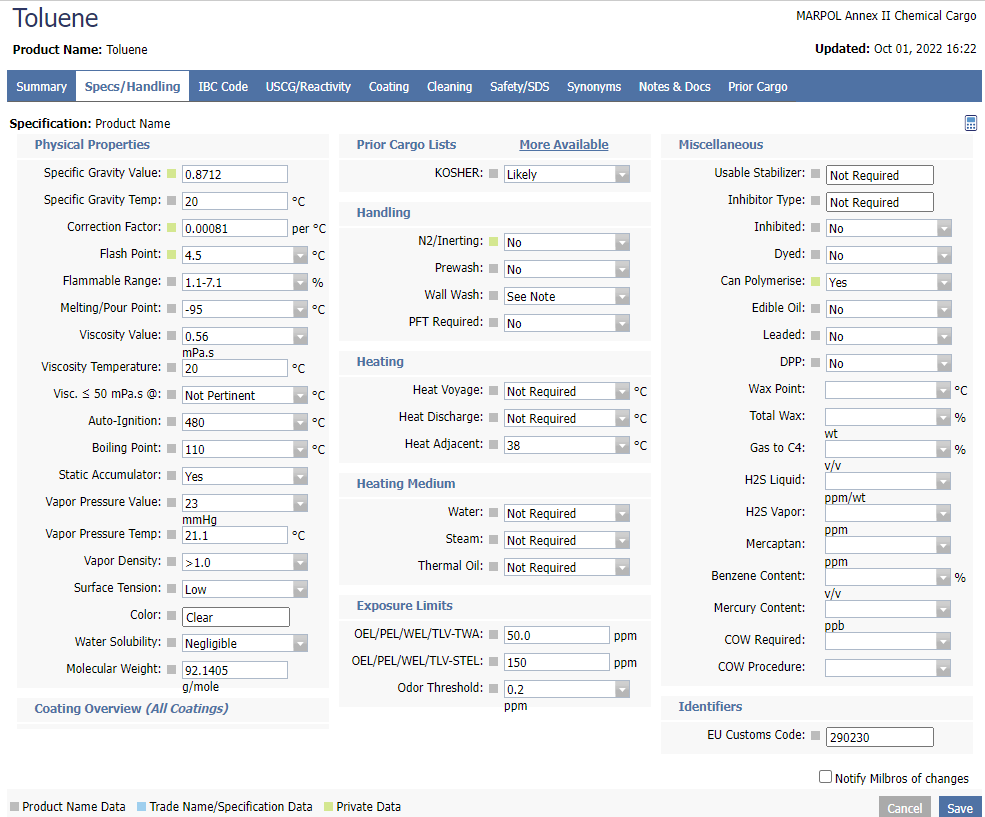Open the Can Polymerise dropdown
This screenshot has height=817, width=985.
click(944, 283)
